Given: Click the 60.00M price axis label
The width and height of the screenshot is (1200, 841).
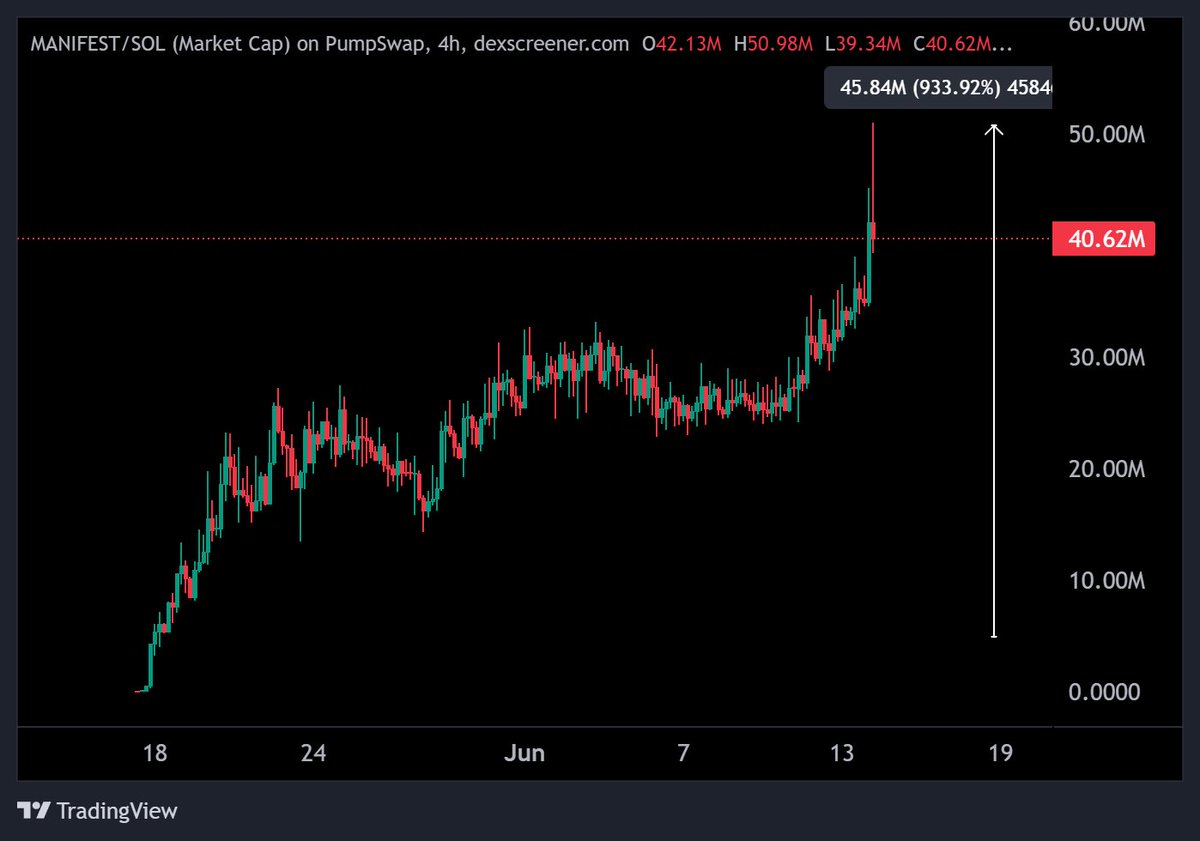Looking at the screenshot, I should pos(1107,22).
